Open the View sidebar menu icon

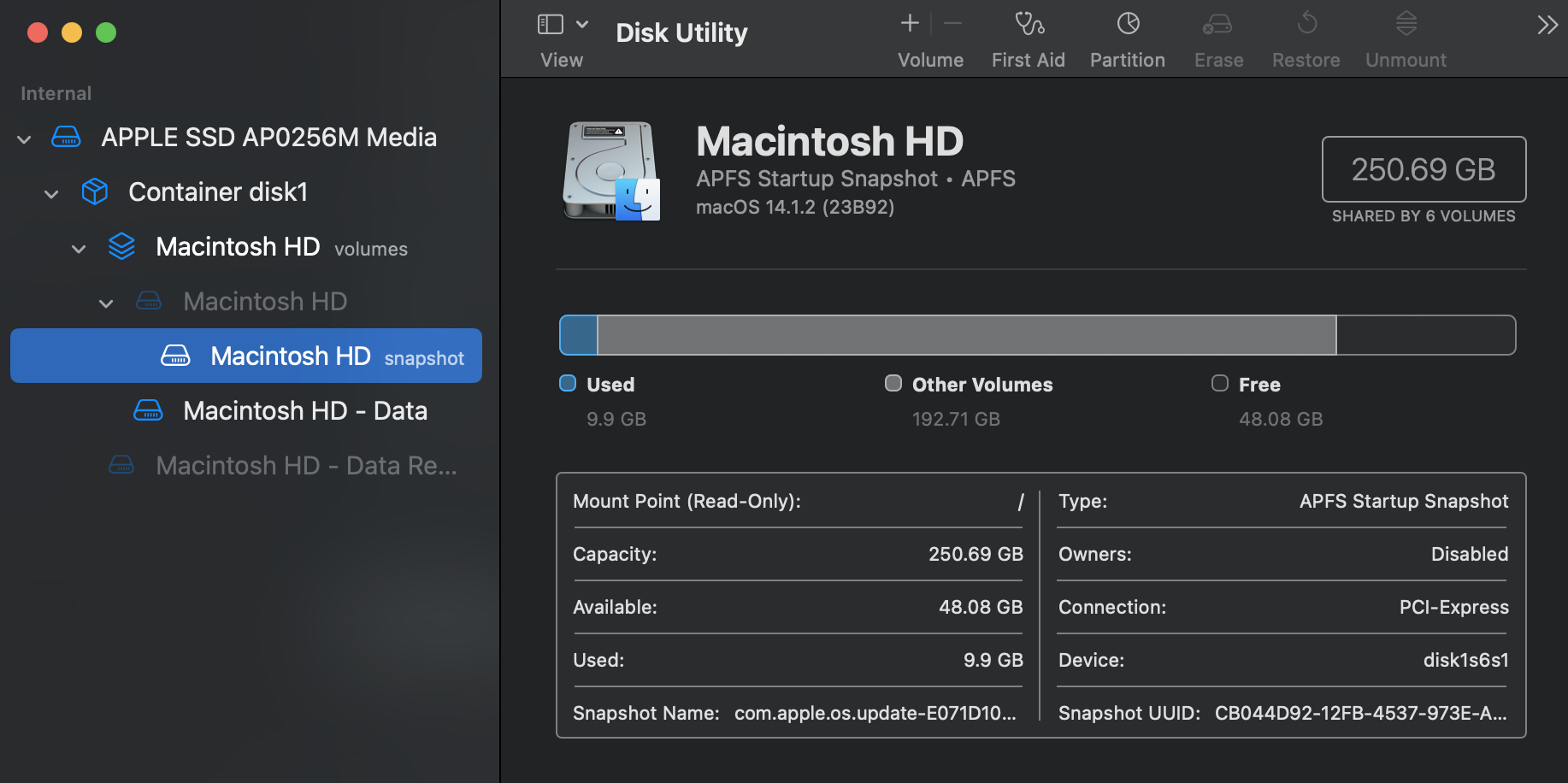click(x=550, y=24)
